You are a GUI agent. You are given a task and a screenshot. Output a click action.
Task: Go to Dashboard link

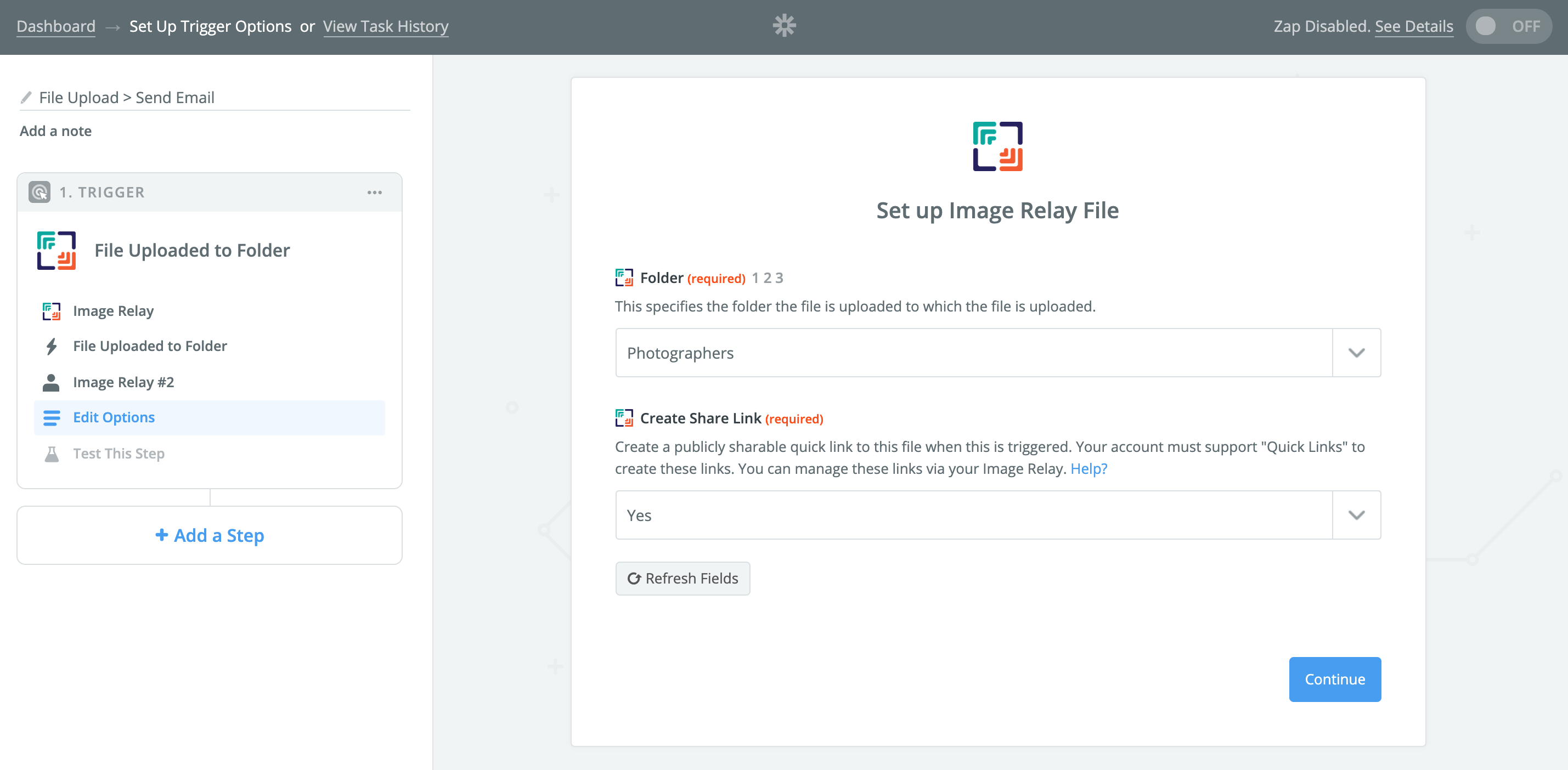click(x=56, y=26)
